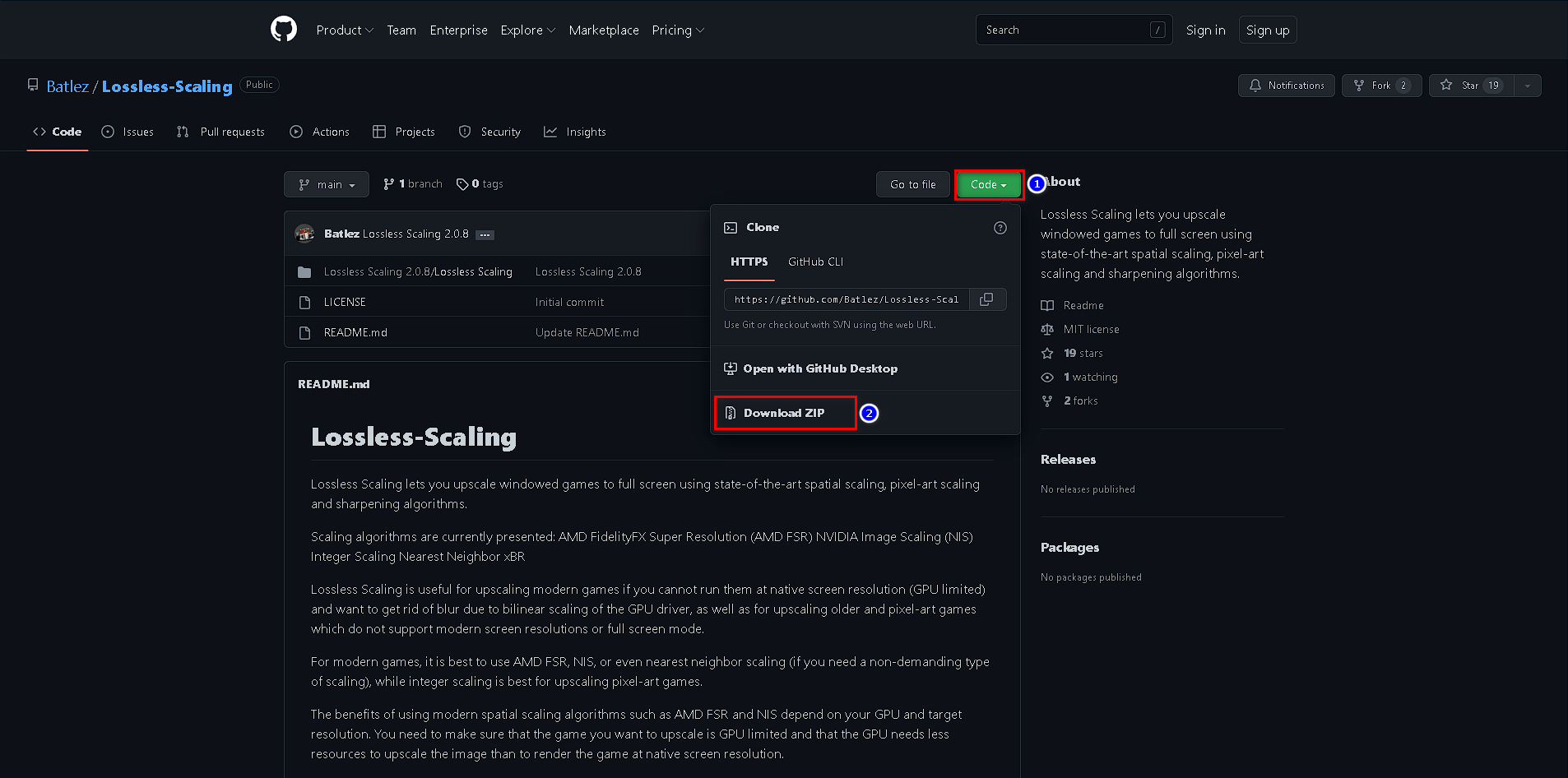Switch to the Issues tab
Screen dimensions: 1568x778
(128, 132)
